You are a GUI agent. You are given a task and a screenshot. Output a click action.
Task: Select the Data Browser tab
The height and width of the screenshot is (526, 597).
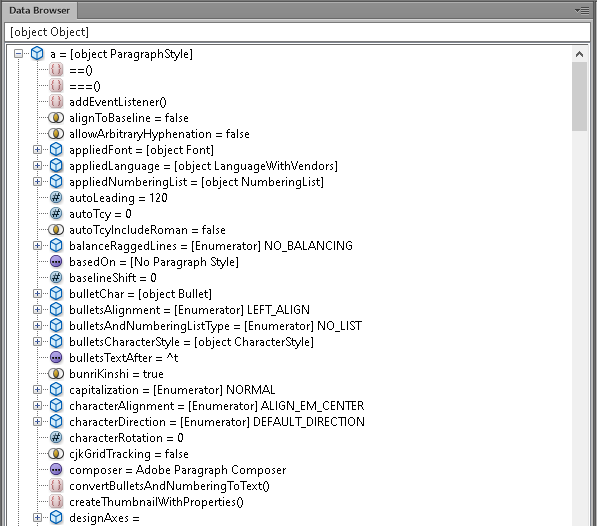(39, 10)
